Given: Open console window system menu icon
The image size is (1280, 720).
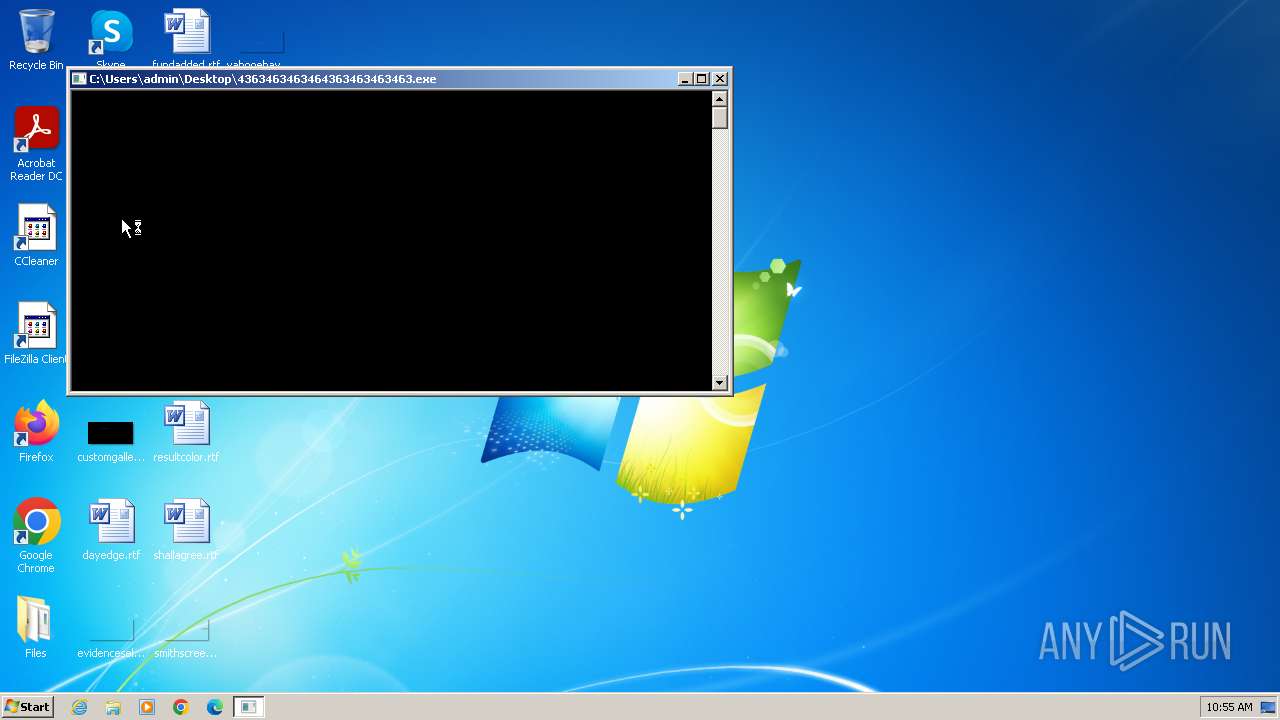Looking at the screenshot, I should tap(79, 79).
